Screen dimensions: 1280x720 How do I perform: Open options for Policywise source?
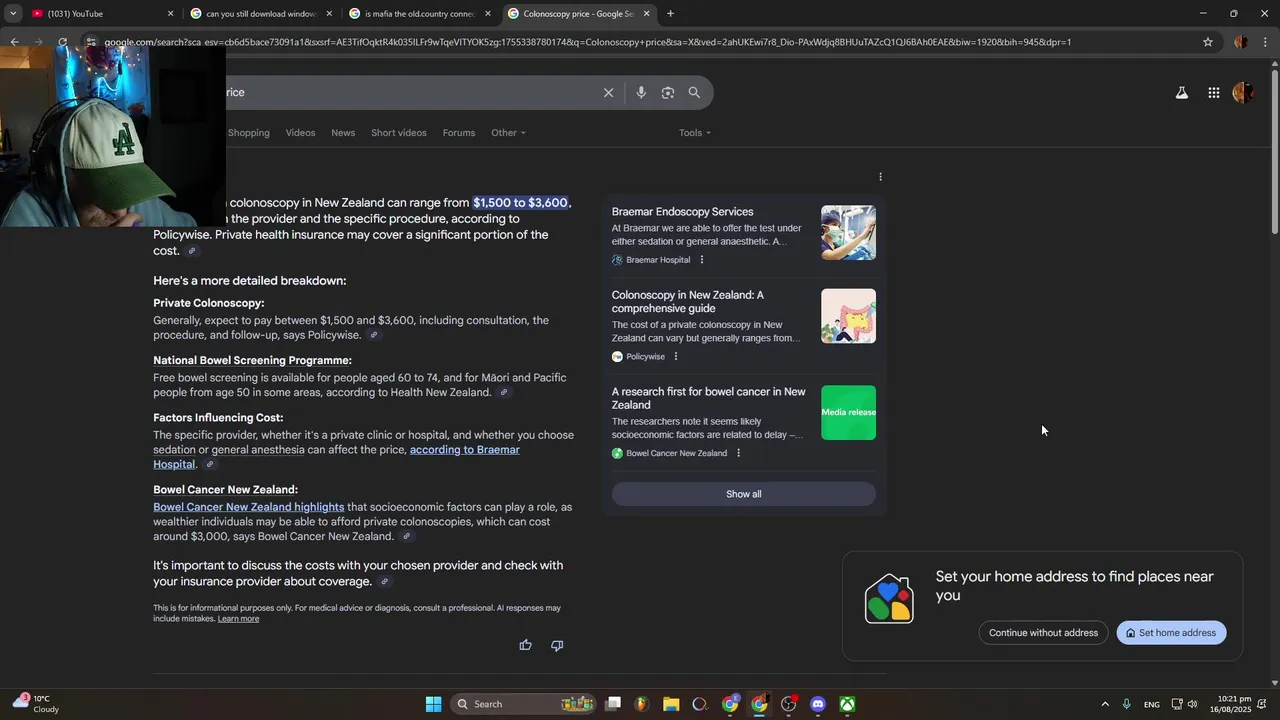675,357
